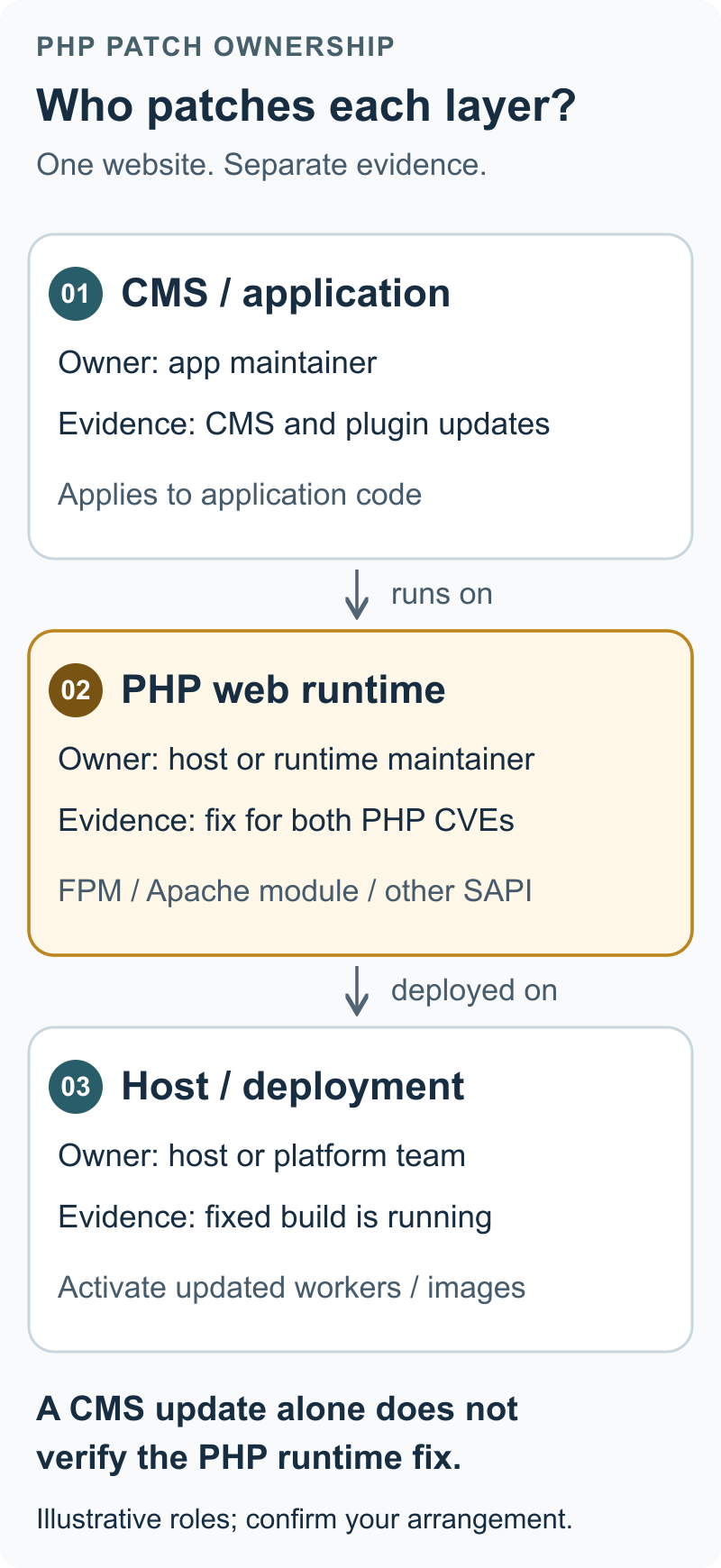Click 'Evidence: fixed build is running'
Viewport: 721px width, 1568px height.
click(275, 1217)
